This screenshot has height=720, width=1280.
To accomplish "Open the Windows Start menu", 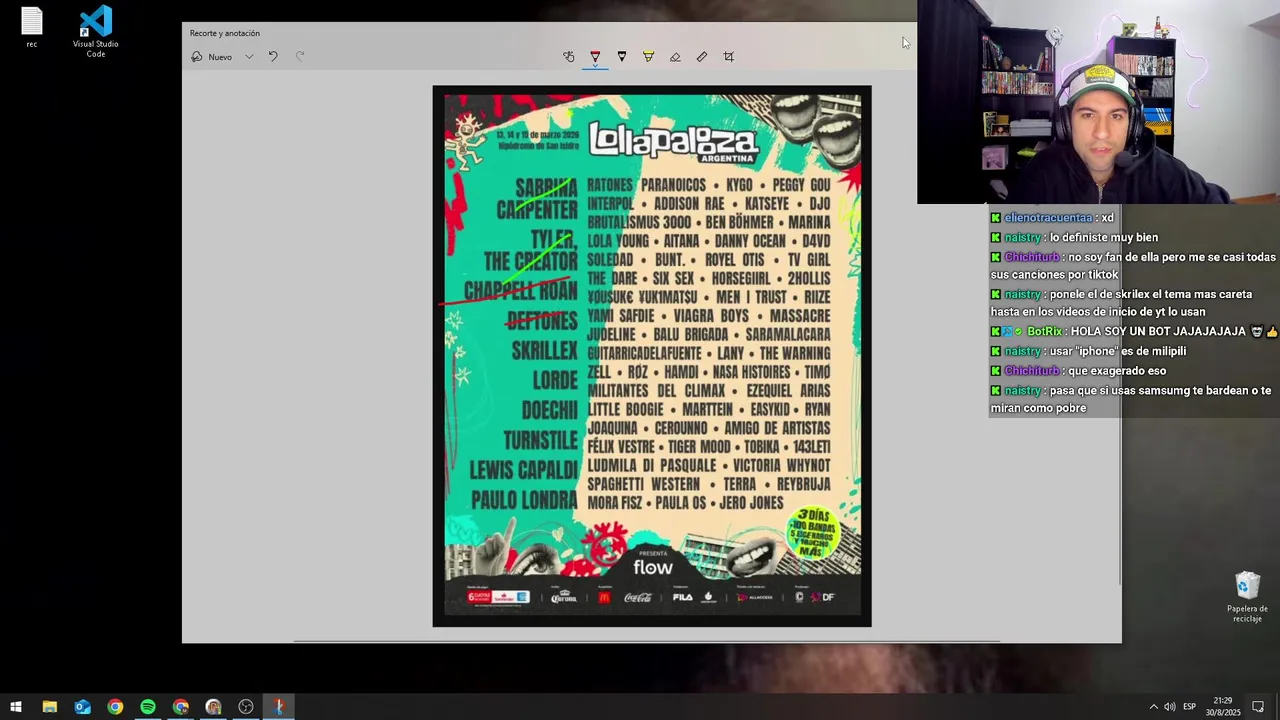I will click(16, 707).
